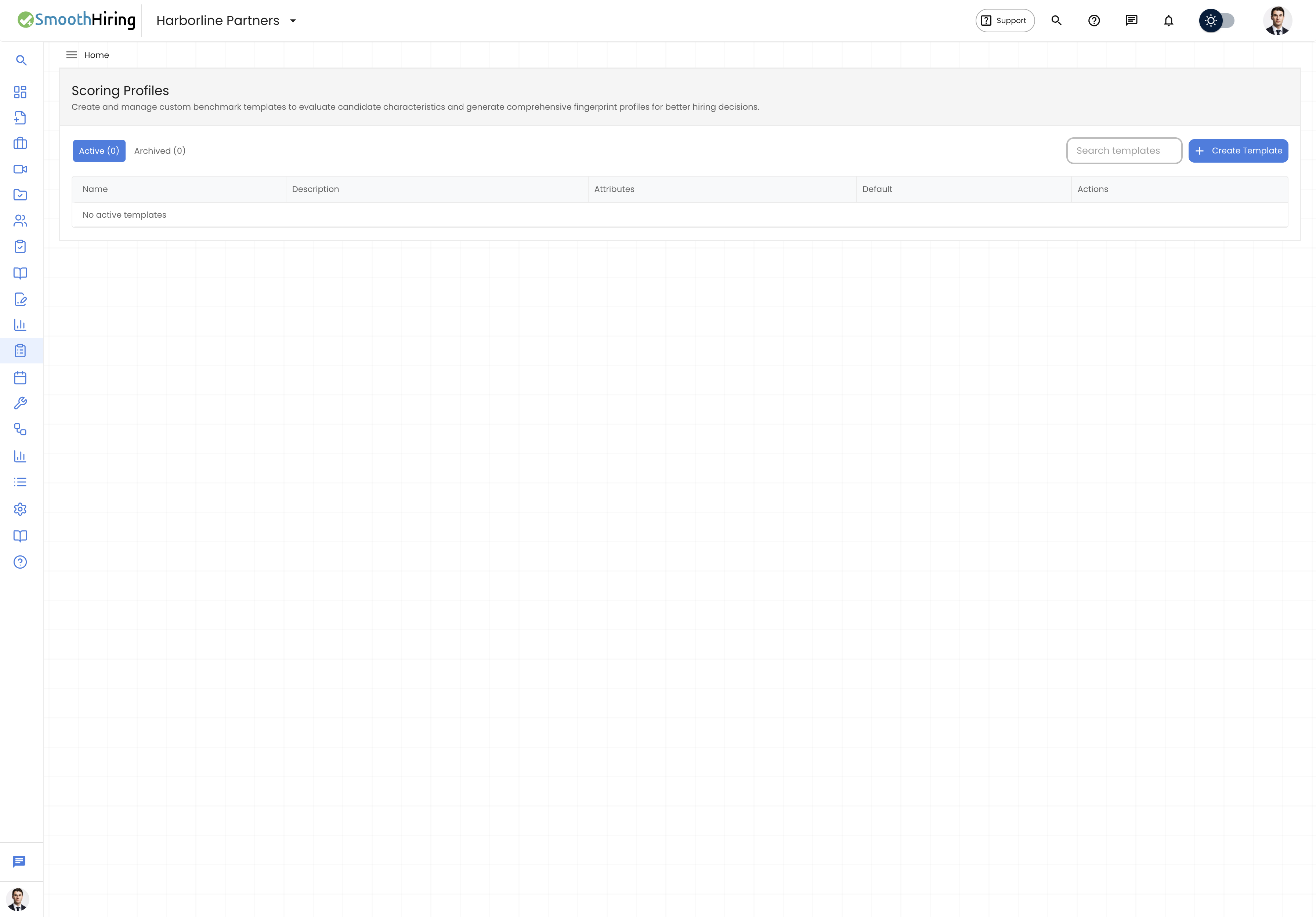Click the document edit pencil sidebar icon

[20, 299]
